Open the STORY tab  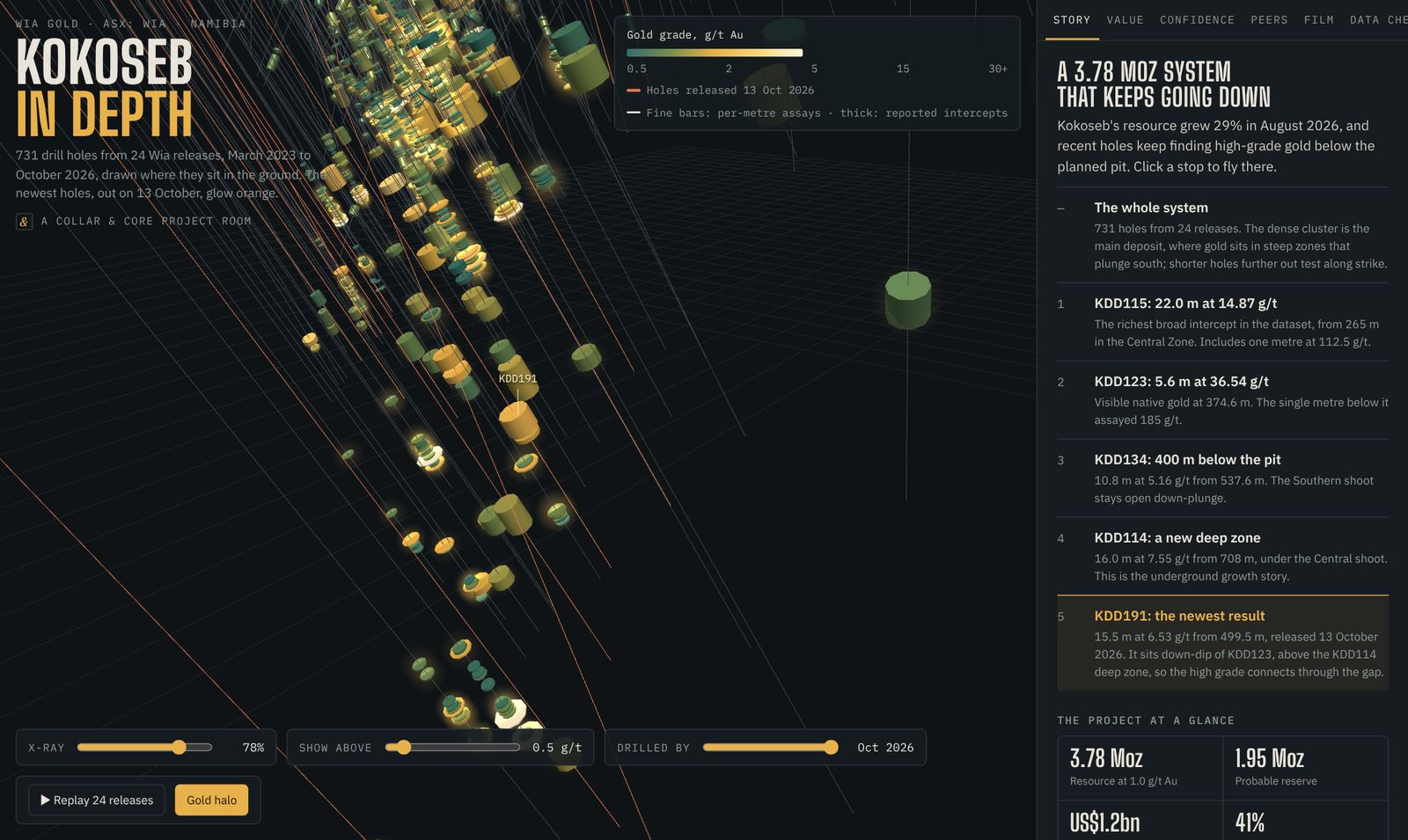pyautogui.click(x=1071, y=20)
